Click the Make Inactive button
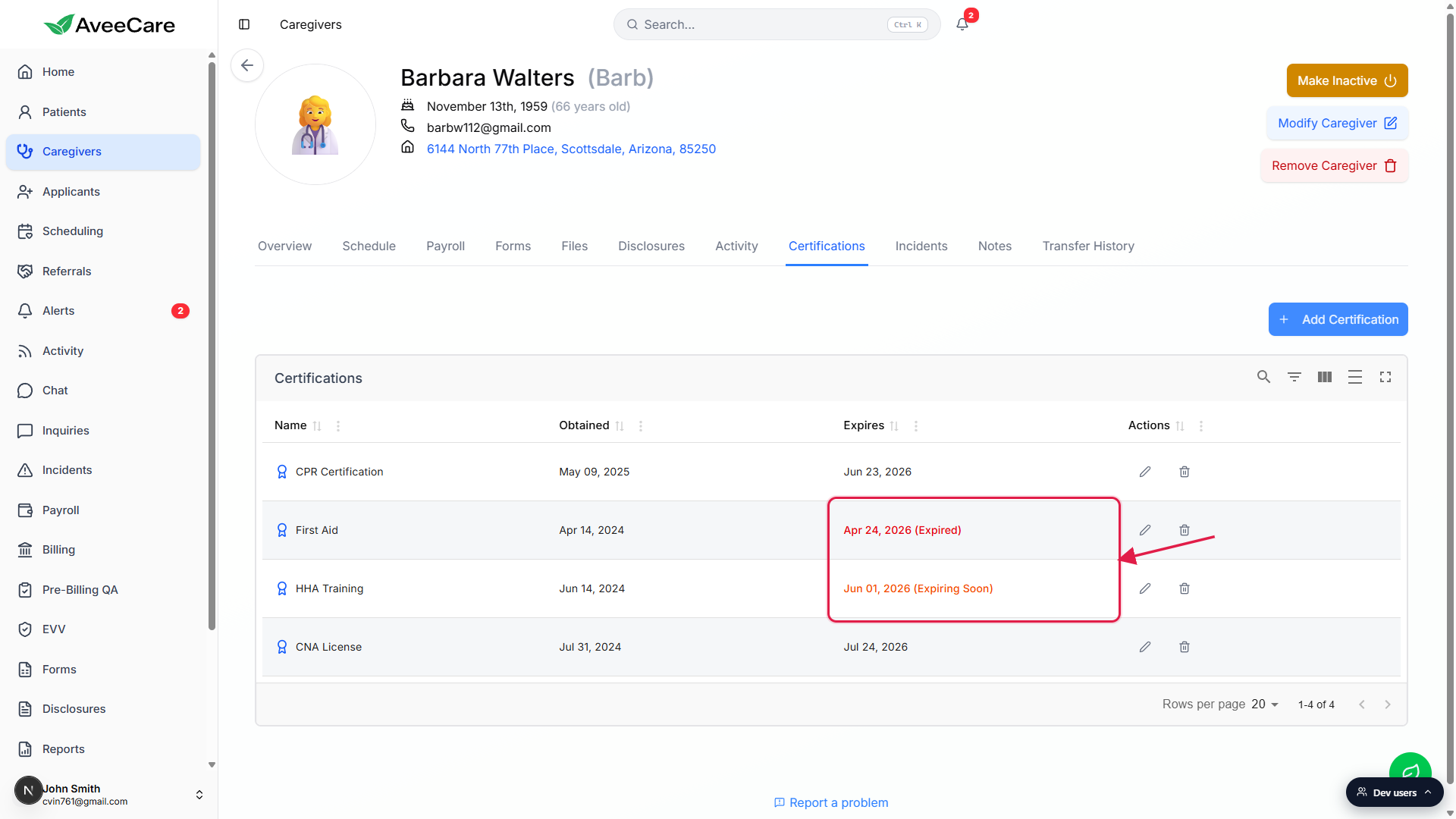This screenshot has height=819, width=1456. click(x=1347, y=80)
